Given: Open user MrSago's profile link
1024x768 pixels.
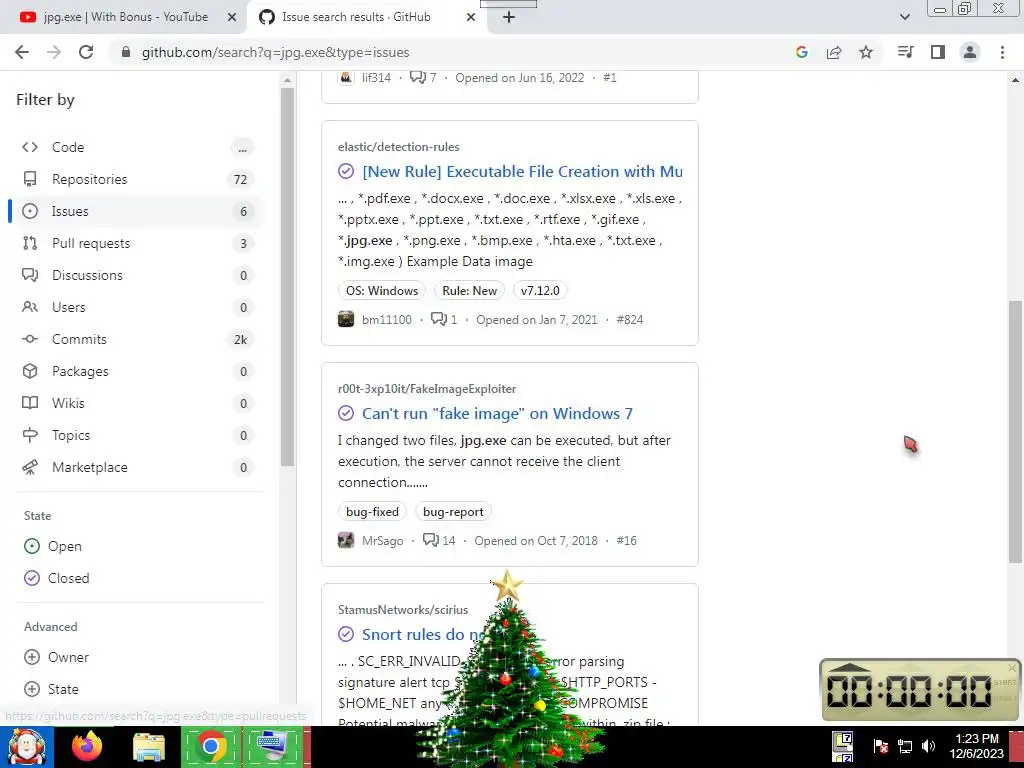Looking at the screenshot, I should click(383, 541).
